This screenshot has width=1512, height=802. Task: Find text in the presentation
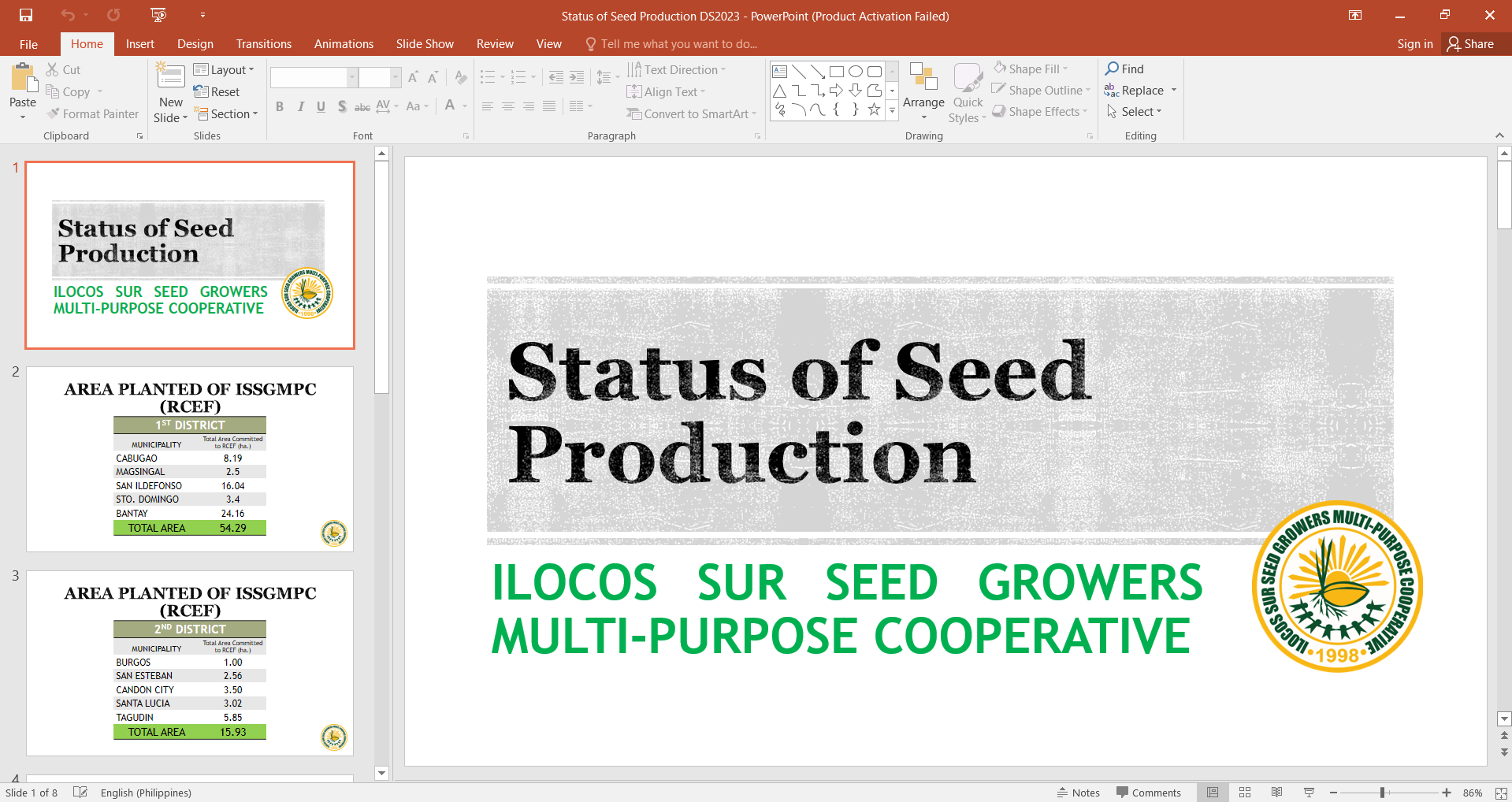click(x=1124, y=69)
